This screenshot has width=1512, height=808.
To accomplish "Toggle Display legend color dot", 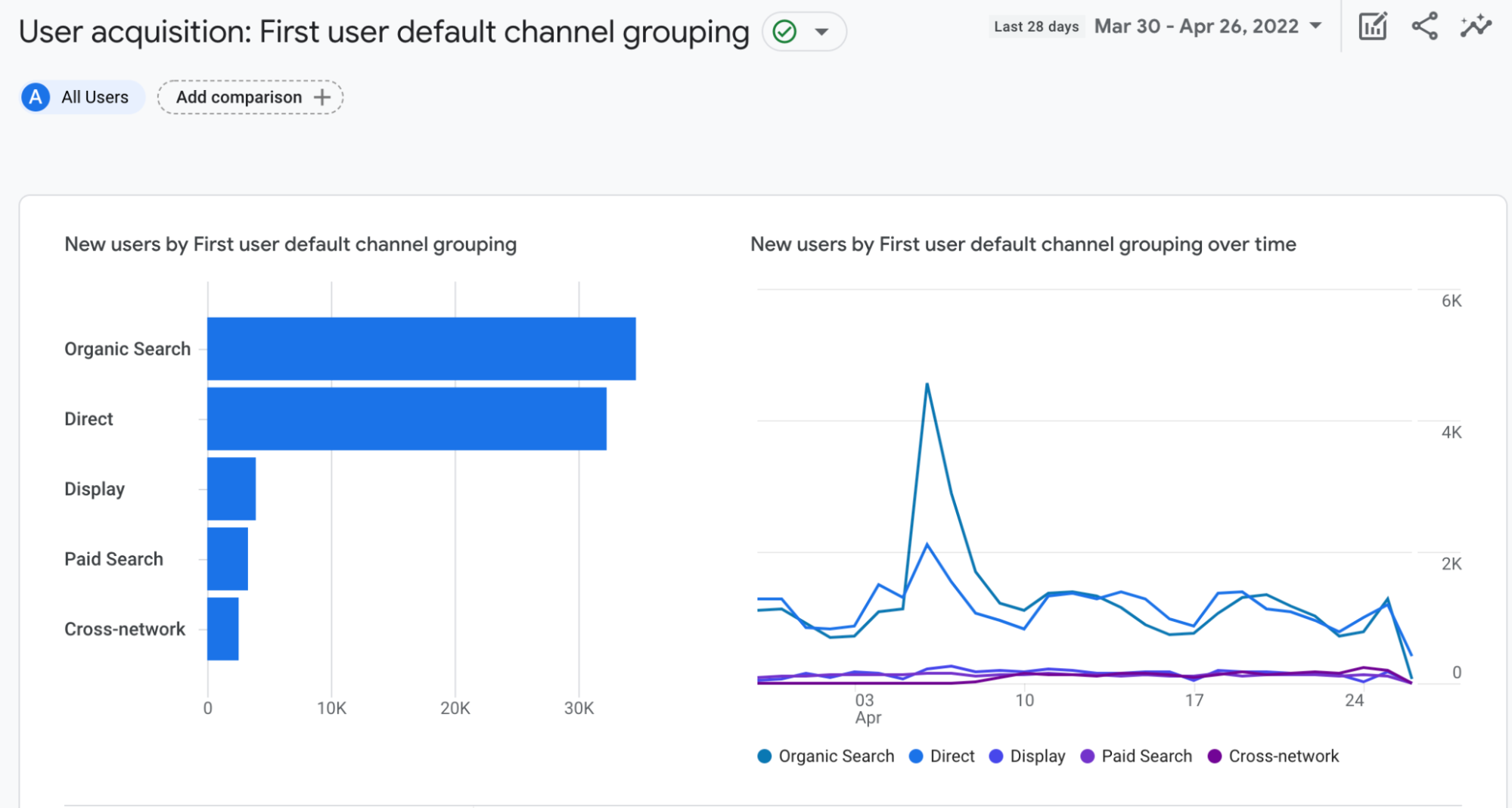I will click(996, 756).
